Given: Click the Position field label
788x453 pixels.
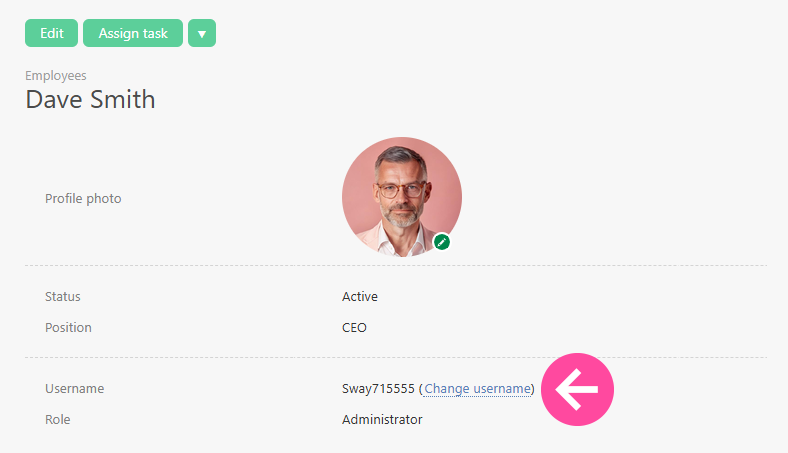Looking at the screenshot, I should click(68, 327).
